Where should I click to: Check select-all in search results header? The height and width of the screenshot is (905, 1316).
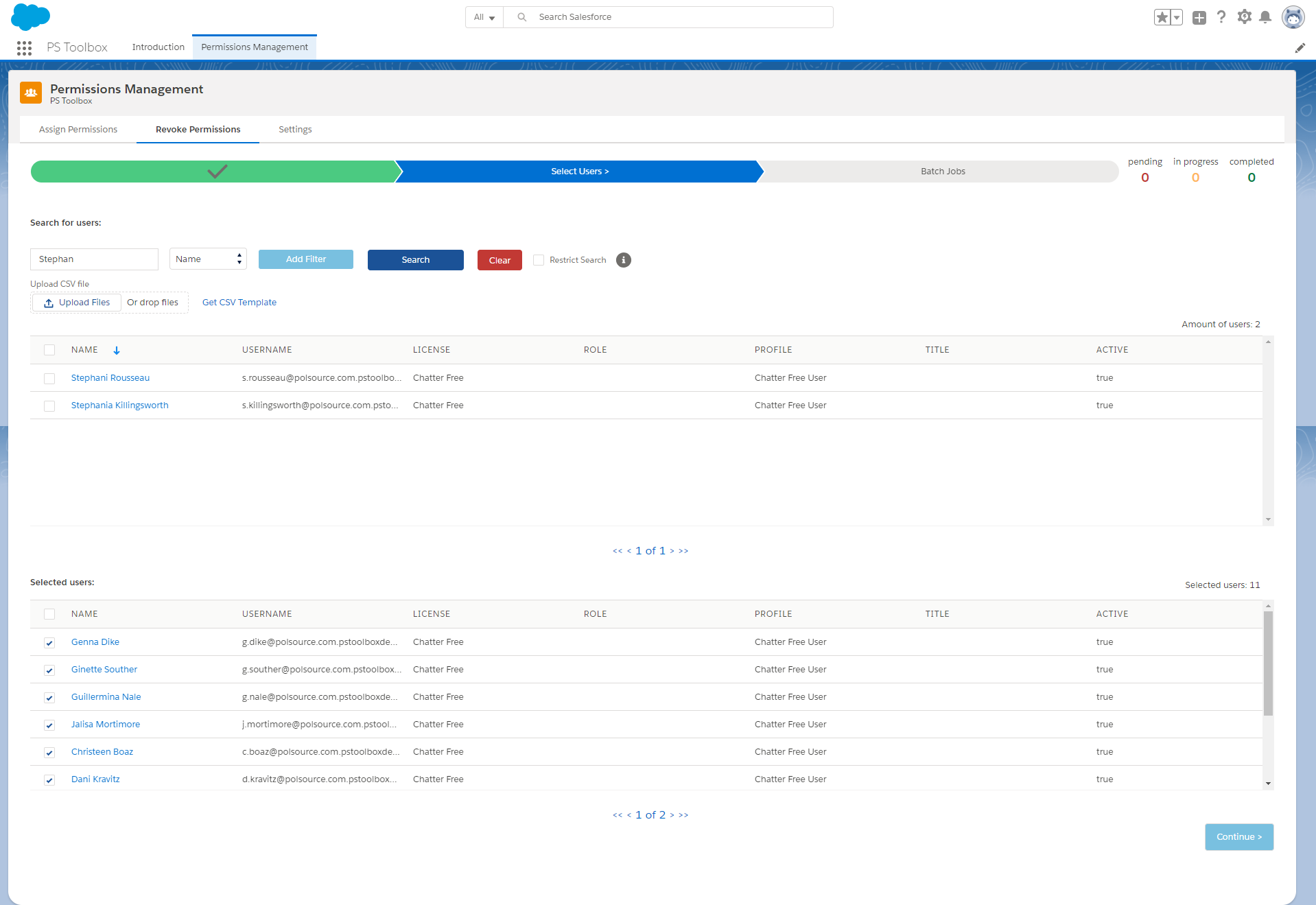pyautogui.click(x=49, y=350)
